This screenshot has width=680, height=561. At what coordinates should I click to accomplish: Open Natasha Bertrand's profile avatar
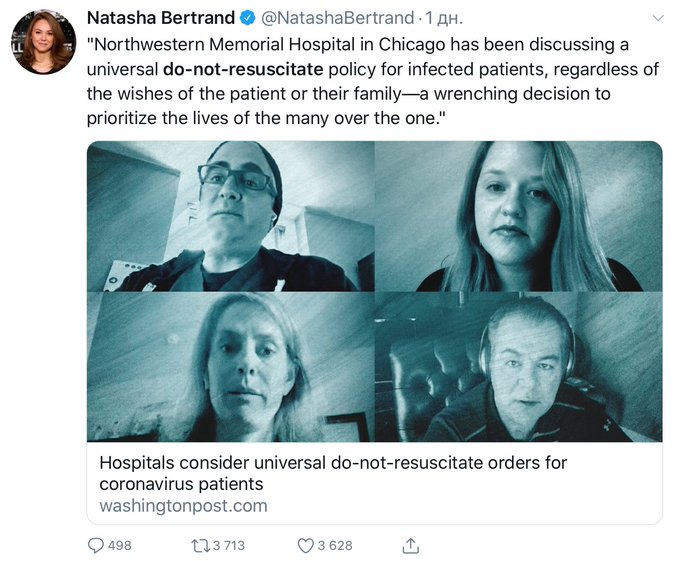coord(43,42)
